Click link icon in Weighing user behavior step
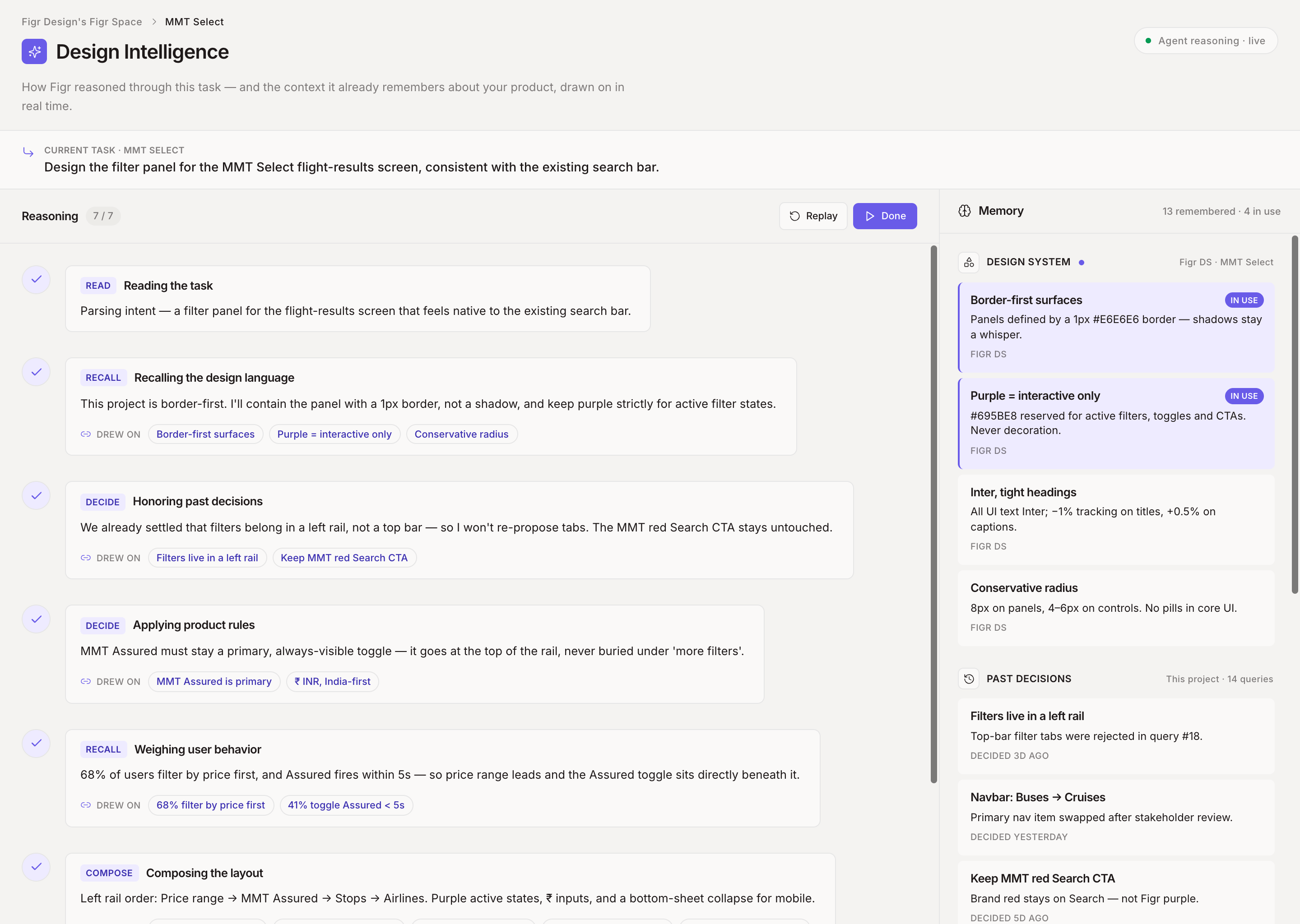The width and height of the screenshot is (1300, 924). [86, 805]
